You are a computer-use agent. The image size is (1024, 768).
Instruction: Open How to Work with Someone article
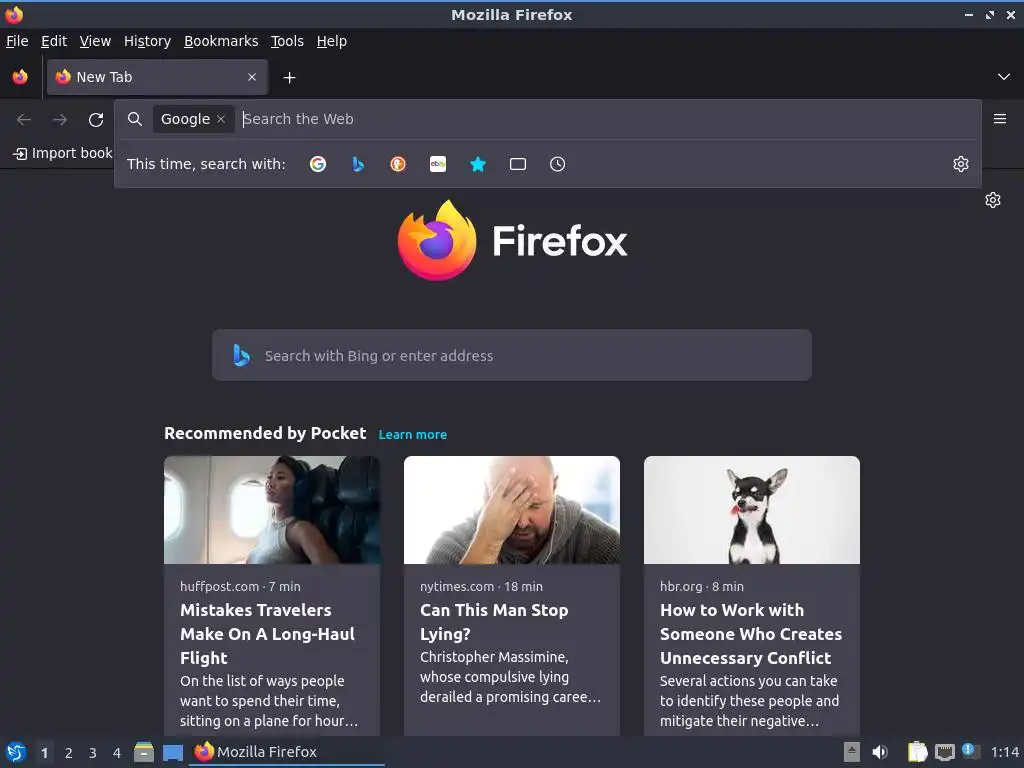coord(751,634)
